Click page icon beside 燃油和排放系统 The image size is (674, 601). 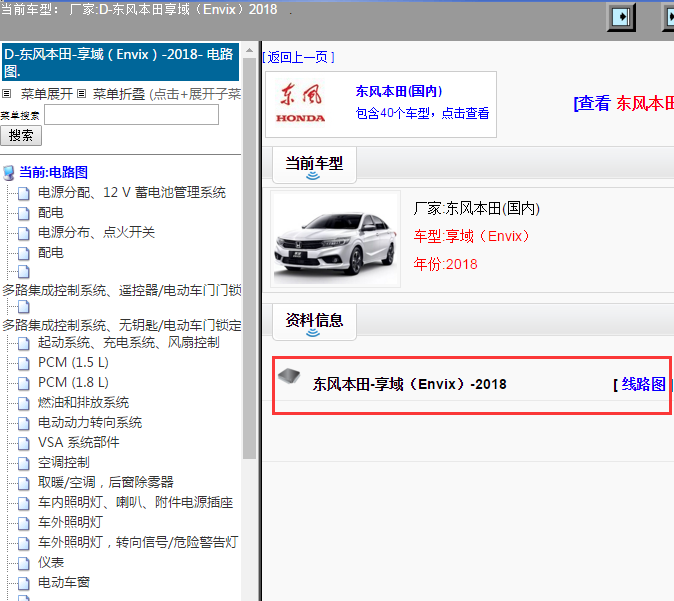24,404
